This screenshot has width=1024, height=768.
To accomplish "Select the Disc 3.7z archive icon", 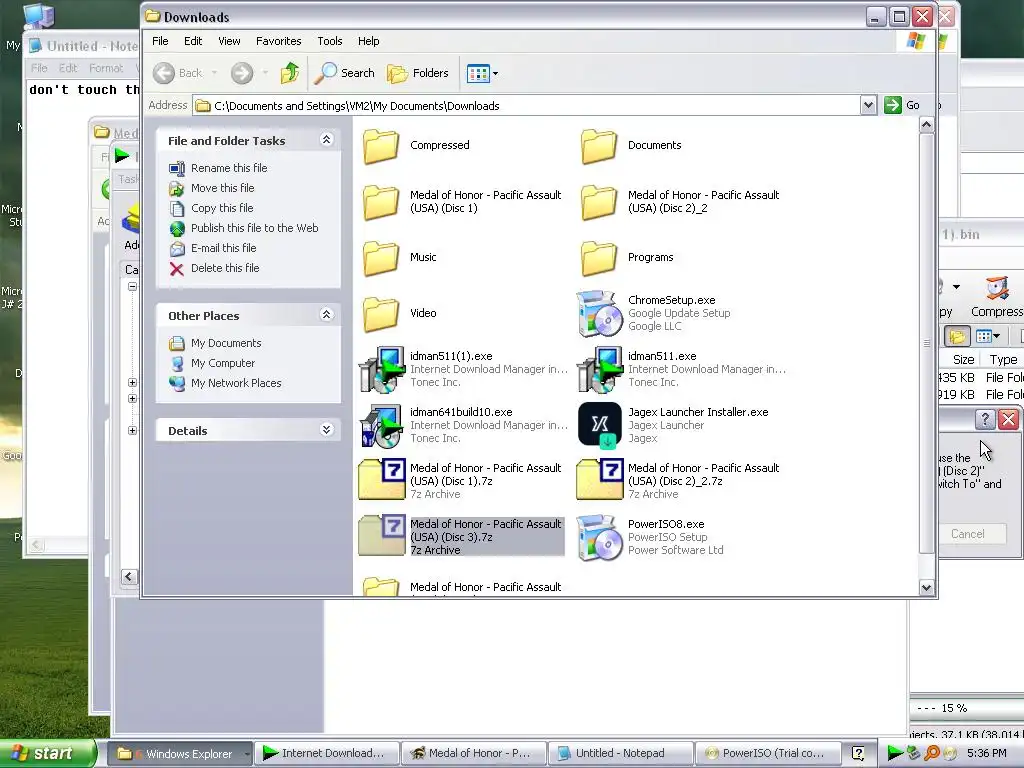I will [x=381, y=537].
